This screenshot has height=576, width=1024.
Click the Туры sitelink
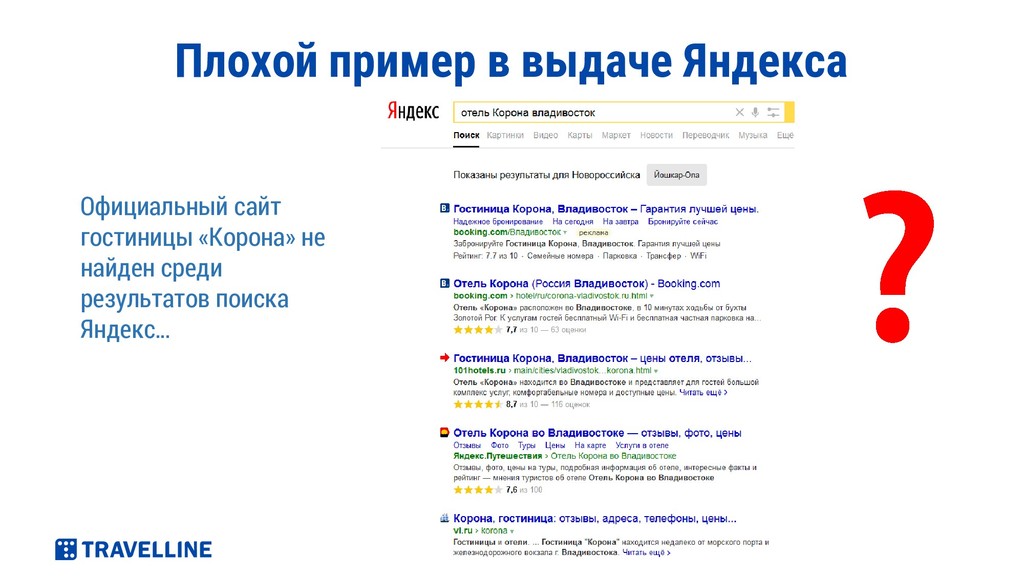[x=526, y=445]
